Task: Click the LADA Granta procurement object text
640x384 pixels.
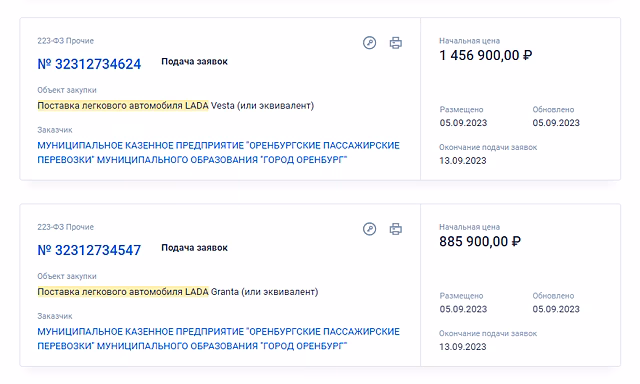Action: click(x=178, y=292)
